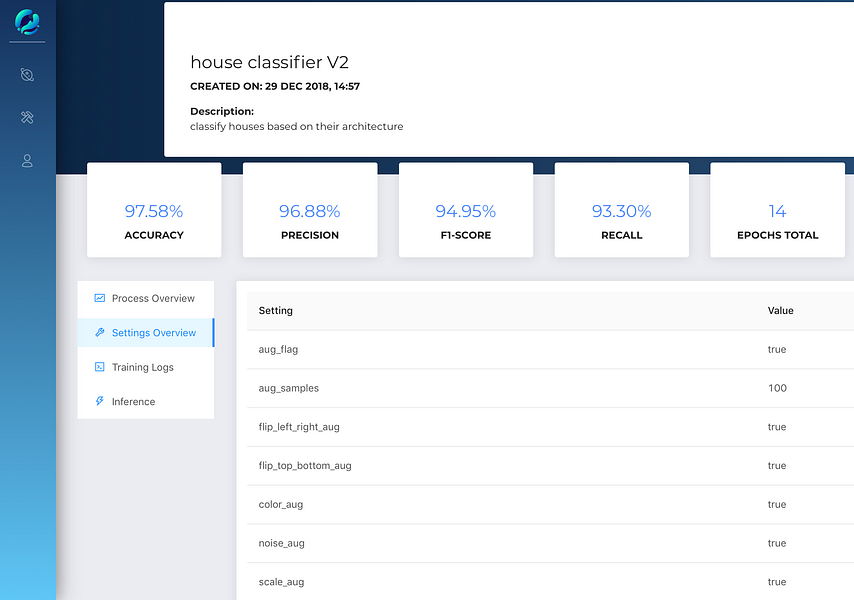This screenshot has width=854, height=600.
Task: Click the app logo in sidebar
Action: tap(27, 22)
